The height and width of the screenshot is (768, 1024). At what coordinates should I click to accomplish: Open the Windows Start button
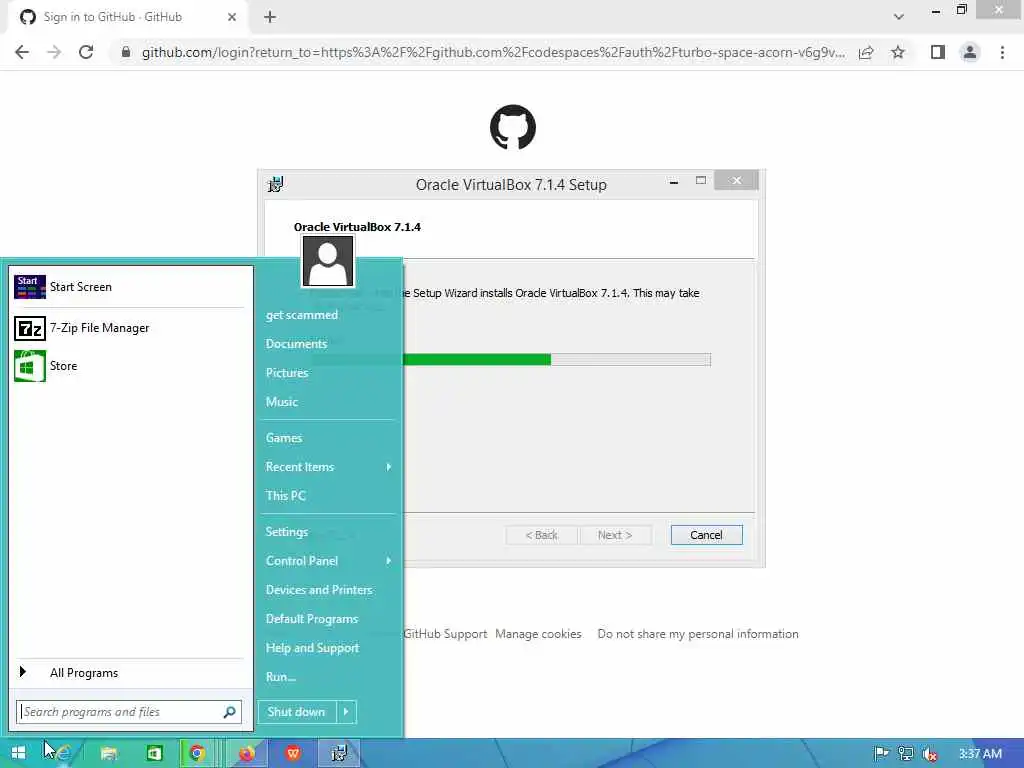tap(18, 753)
